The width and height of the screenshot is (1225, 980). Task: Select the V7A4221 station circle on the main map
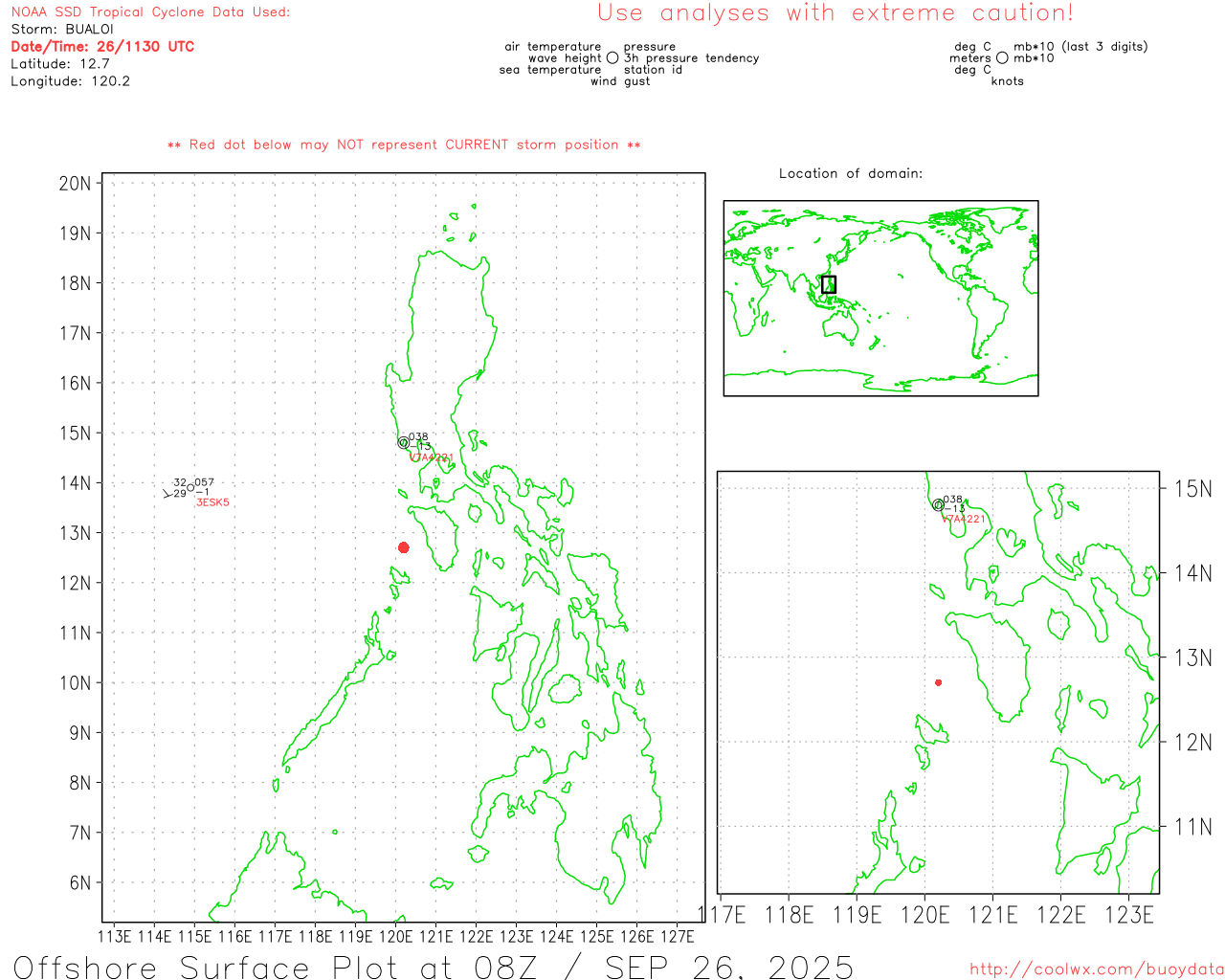point(404,442)
